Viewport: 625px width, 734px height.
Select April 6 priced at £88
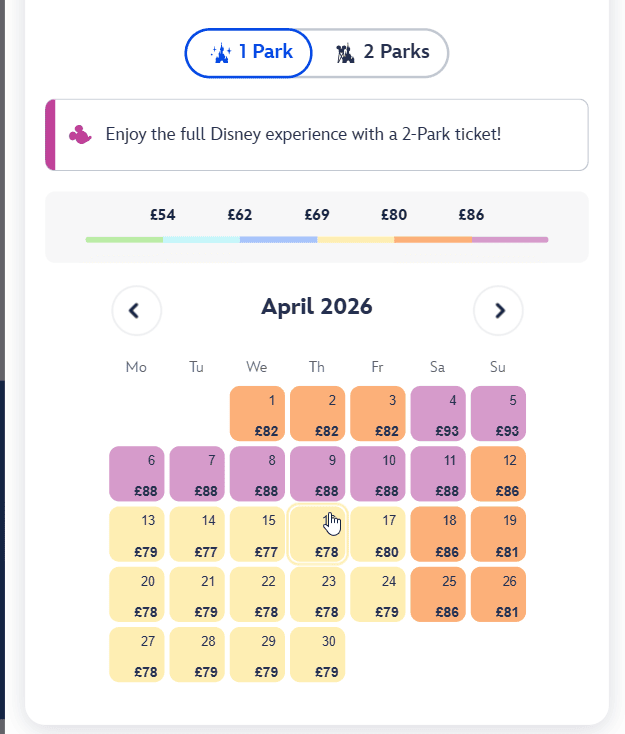[137, 474]
